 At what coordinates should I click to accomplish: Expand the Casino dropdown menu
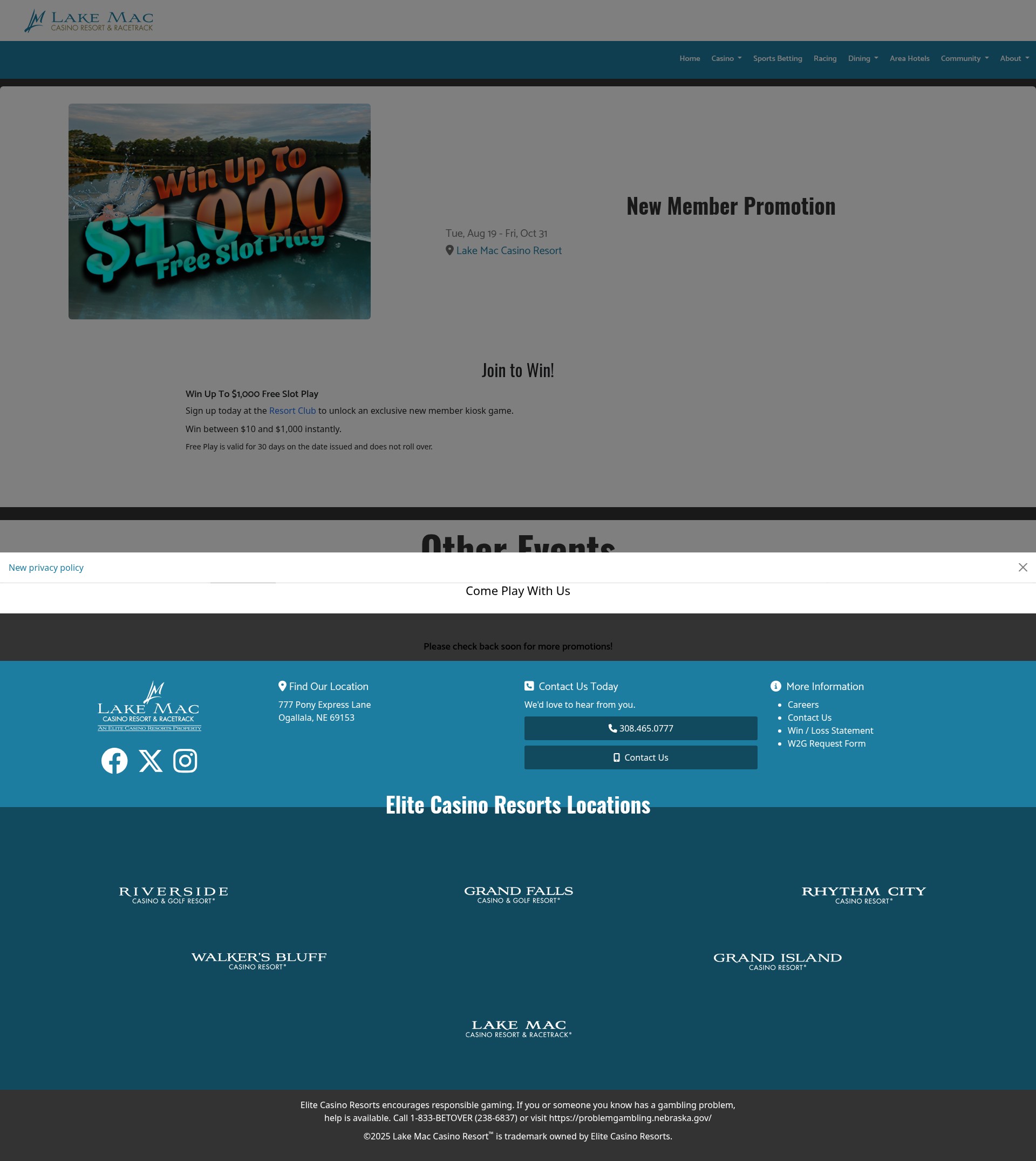pyautogui.click(x=726, y=59)
